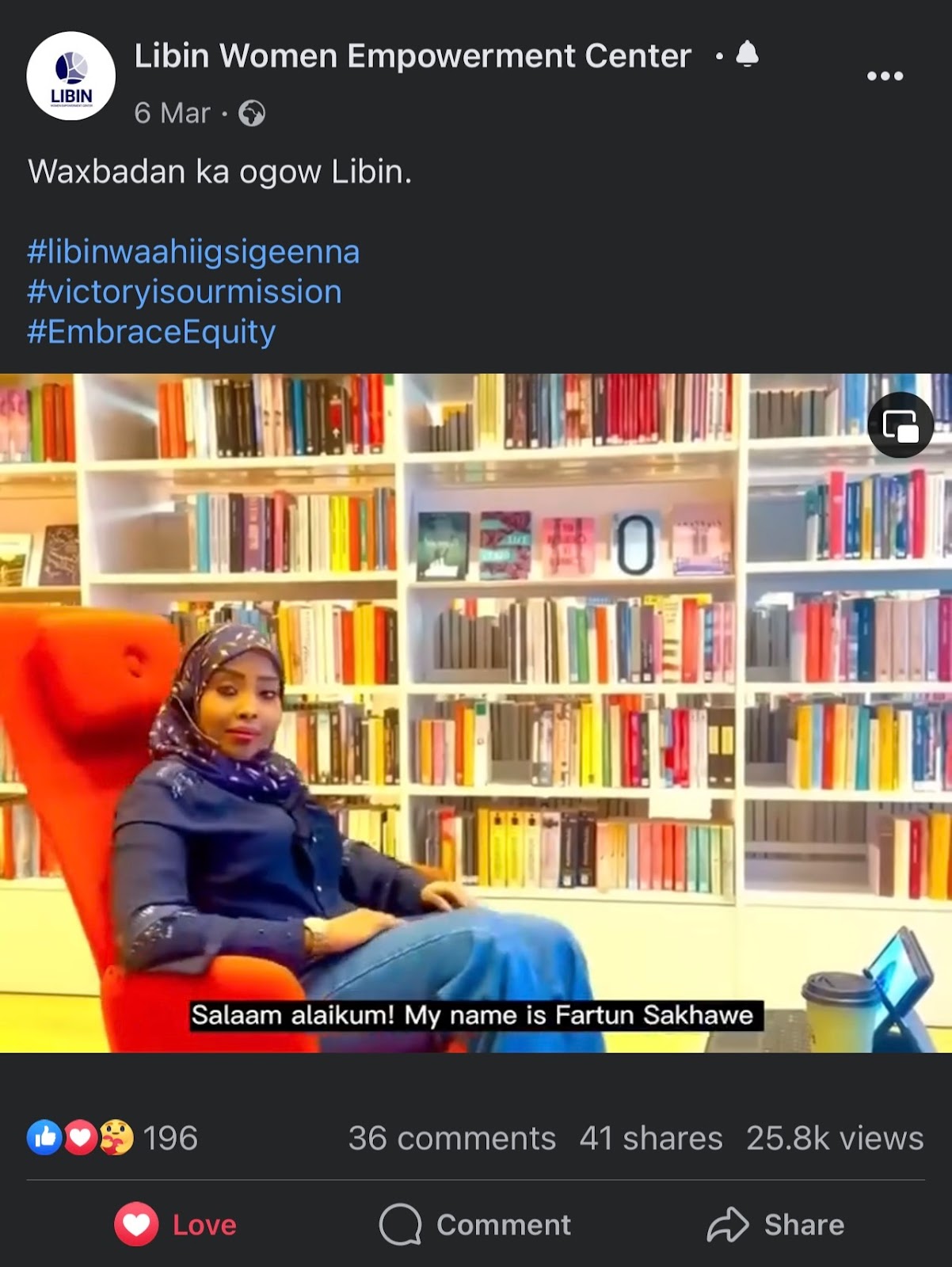Image resolution: width=952 pixels, height=1267 pixels.
Task: View the 41 shares
Action: (x=651, y=1138)
